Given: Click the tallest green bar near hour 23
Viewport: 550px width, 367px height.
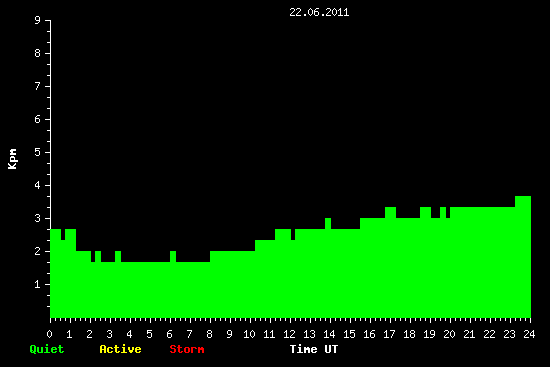Looking at the screenshot, I should click(x=523, y=257).
